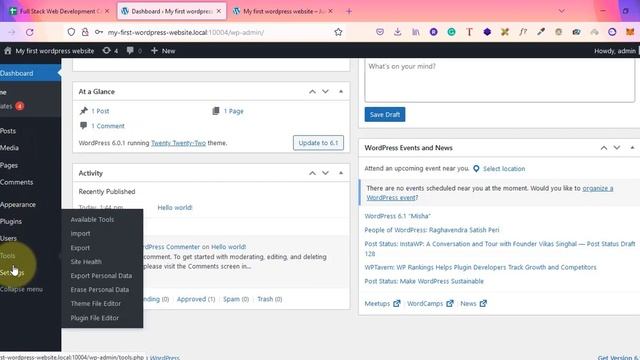Click Howdy, admin in the admin bar
Image resolution: width=640 pixels, height=360 pixels.
pyautogui.click(x=615, y=51)
